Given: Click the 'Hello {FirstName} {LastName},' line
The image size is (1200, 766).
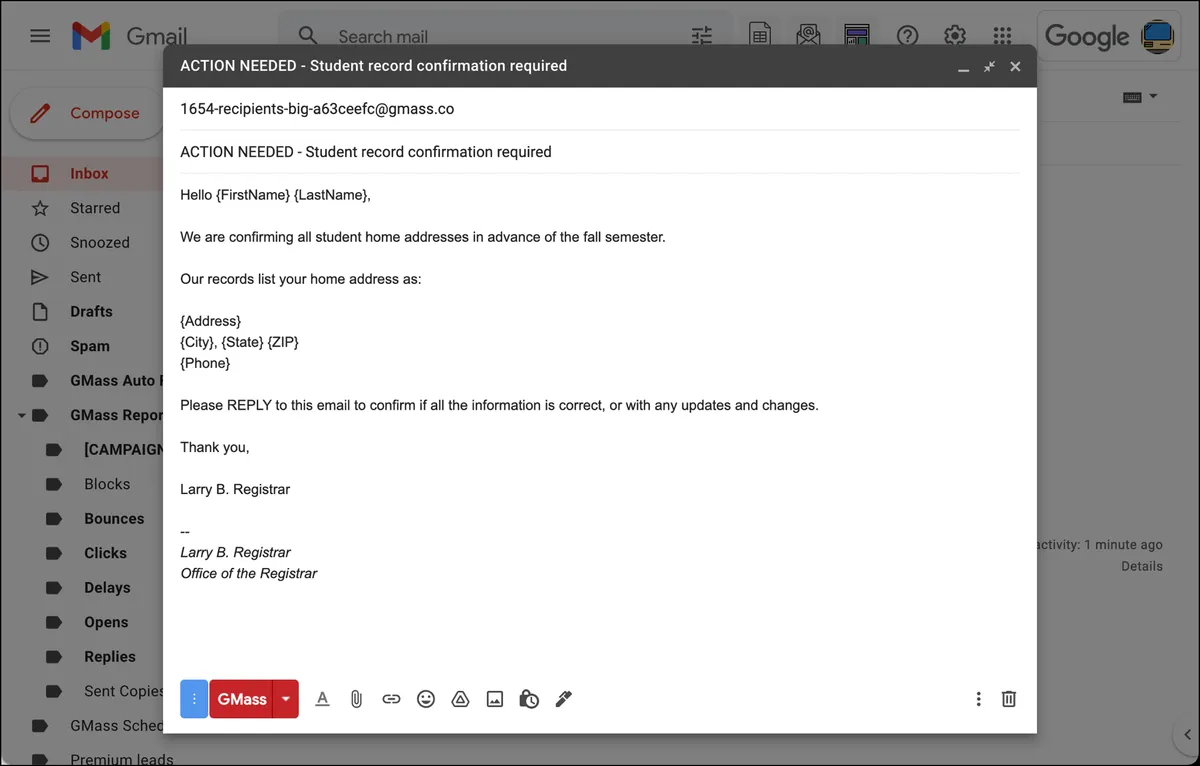Looking at the screenshot, I should [276, 195].
